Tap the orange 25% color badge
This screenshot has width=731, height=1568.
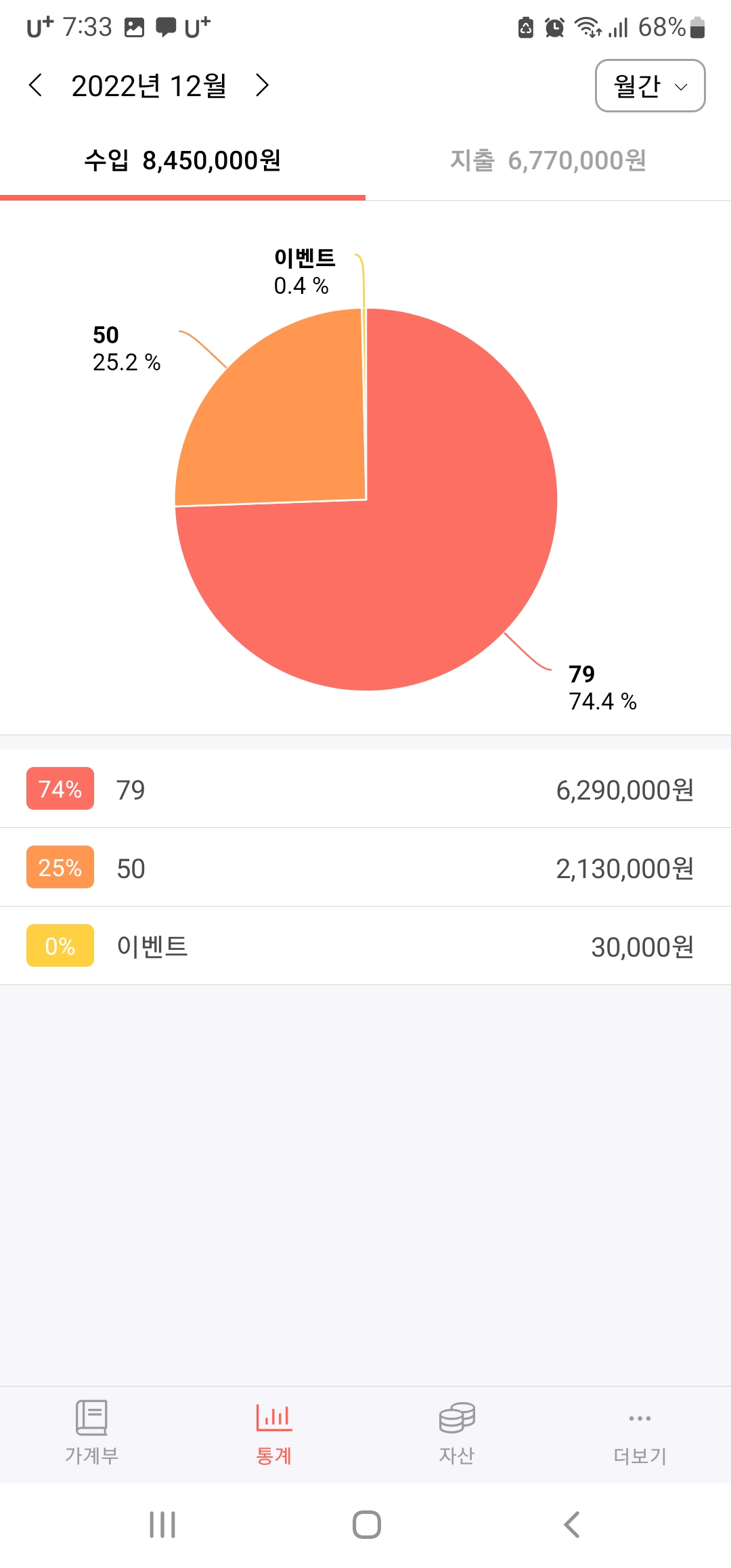pos(60,867)
